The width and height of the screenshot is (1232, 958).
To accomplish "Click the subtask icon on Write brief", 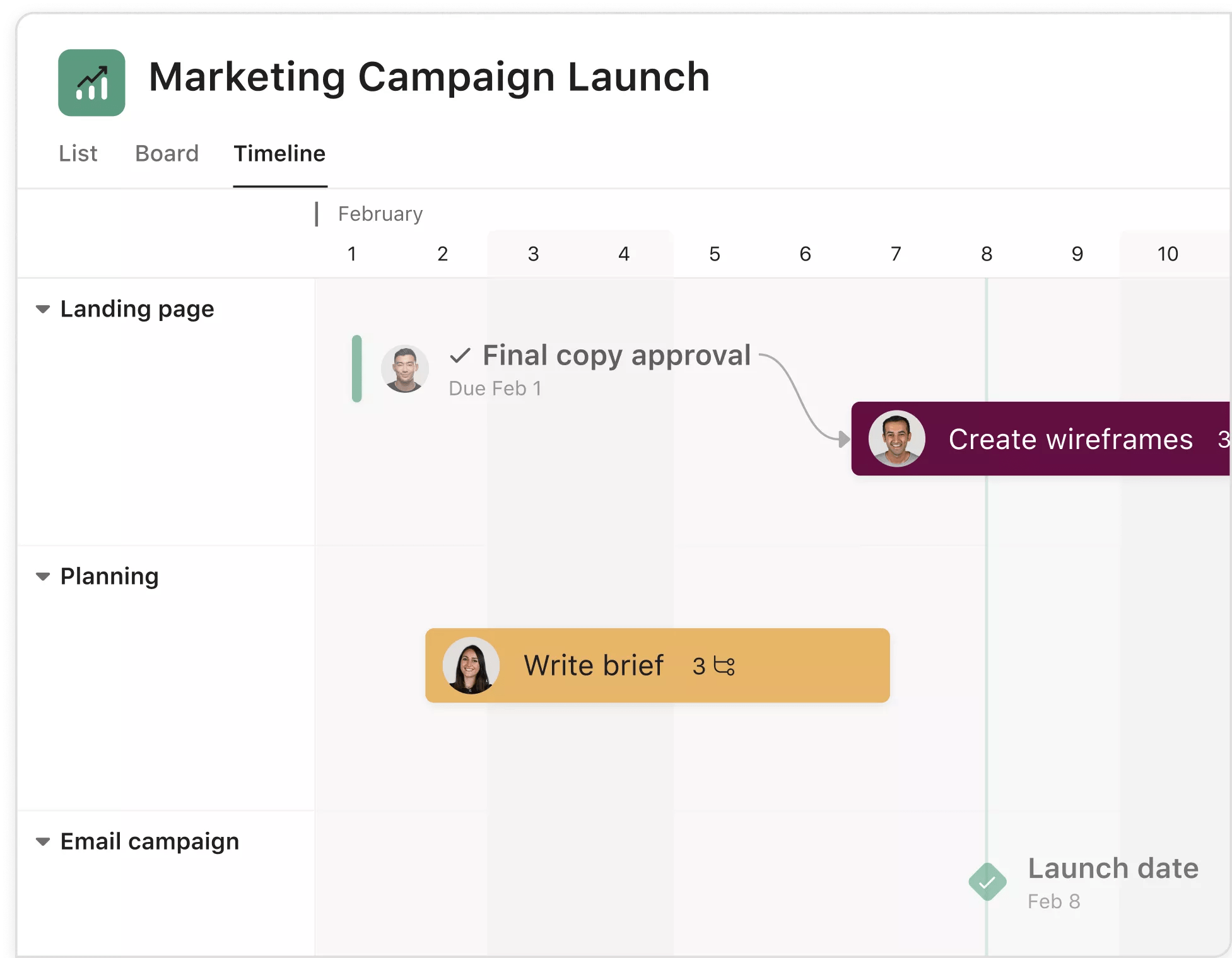I will click(724, 667).
